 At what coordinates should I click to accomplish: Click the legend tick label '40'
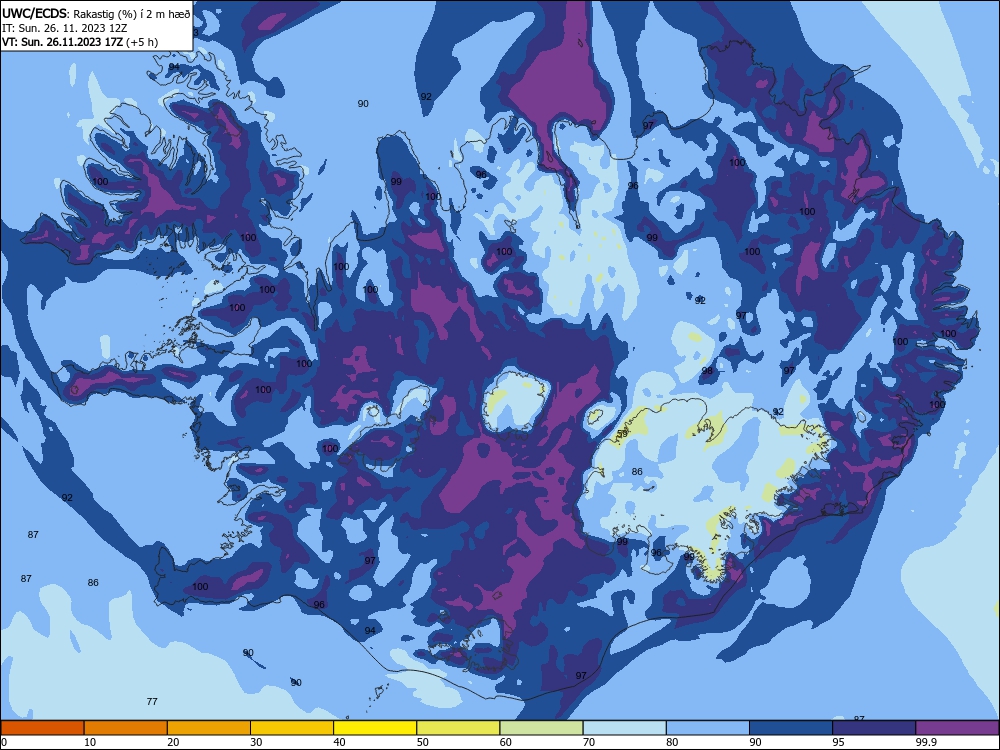coord(339,742)
